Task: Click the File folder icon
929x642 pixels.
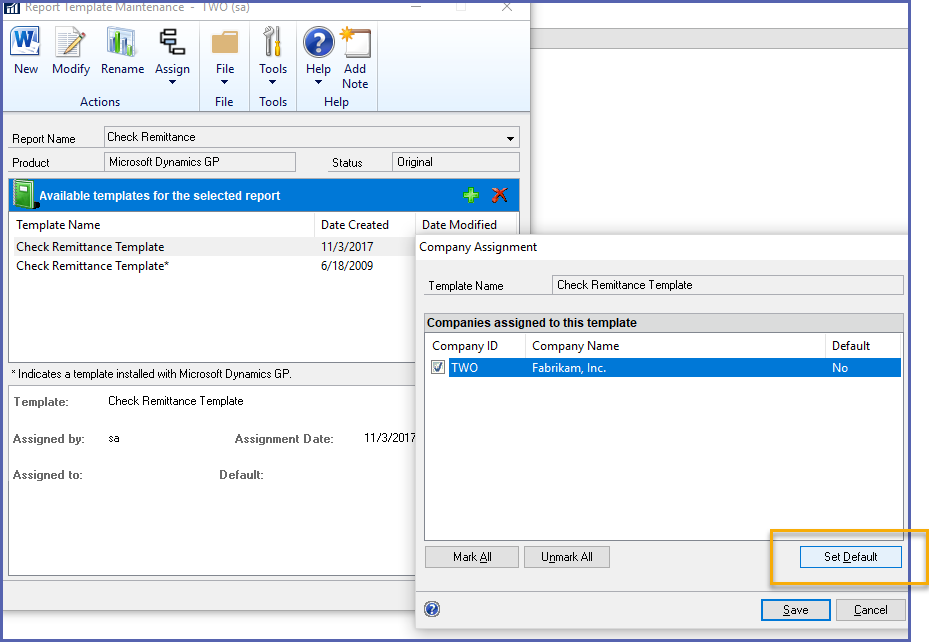Action: click(x=225, y=42)
